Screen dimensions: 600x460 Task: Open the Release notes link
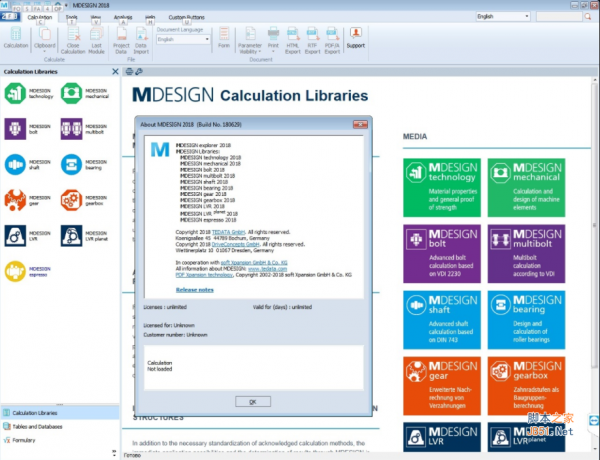click(x=195, y=290)
